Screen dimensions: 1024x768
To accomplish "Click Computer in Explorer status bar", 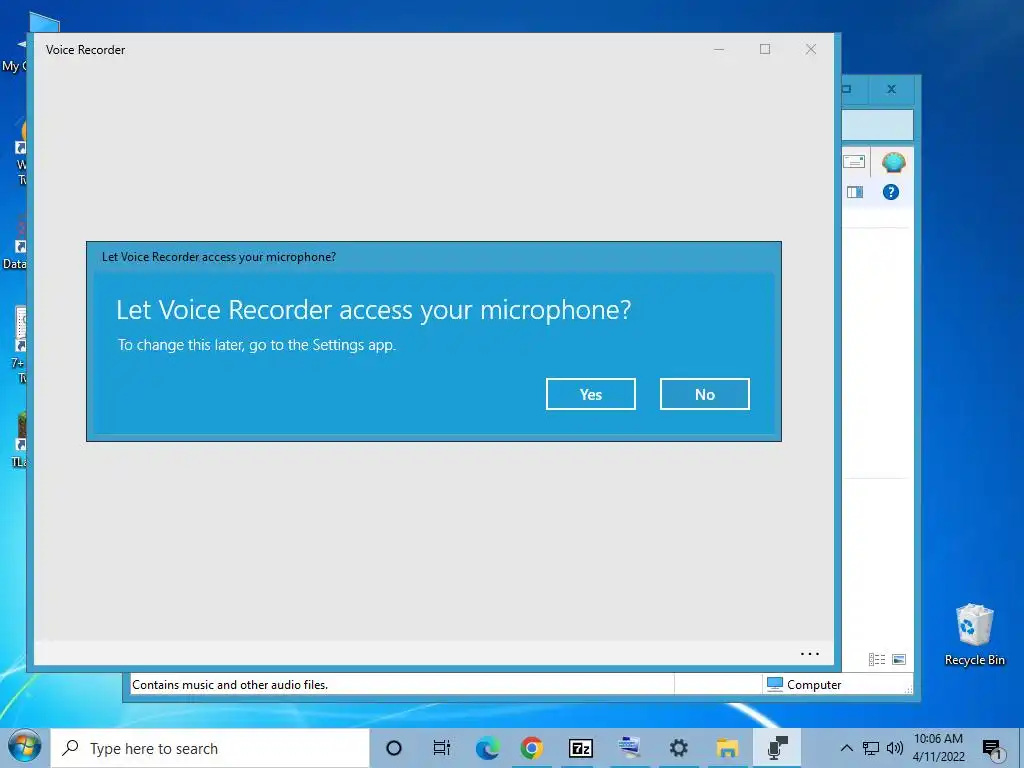I will [x=804, y=684].
